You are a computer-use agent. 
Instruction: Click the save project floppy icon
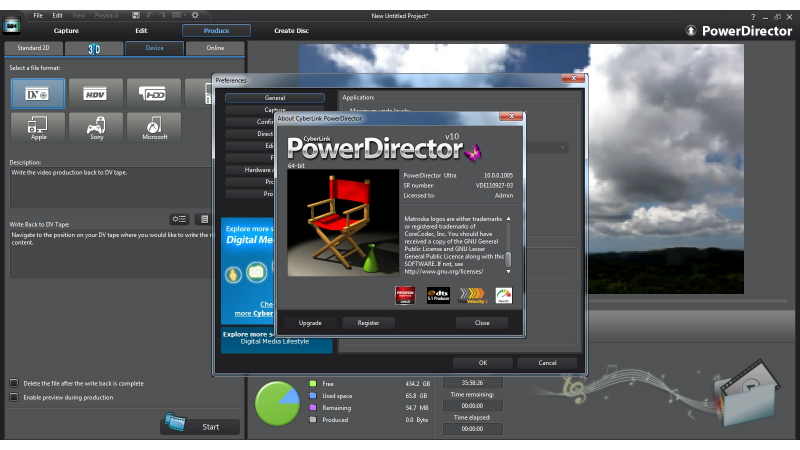[136, 15]
